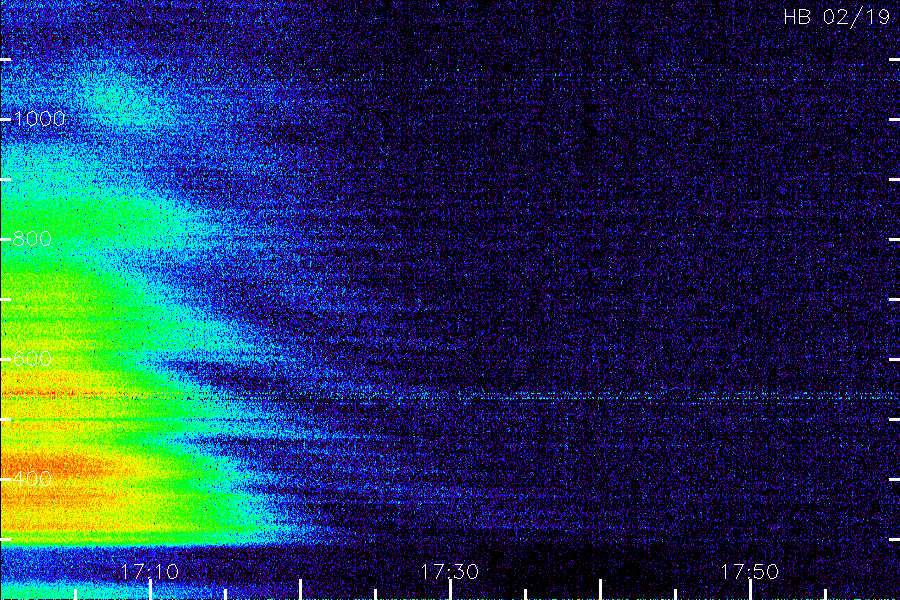This screenshot has width=900, height=600.
Task: Click the tick mark below 17:10
Action: (150, 590)
